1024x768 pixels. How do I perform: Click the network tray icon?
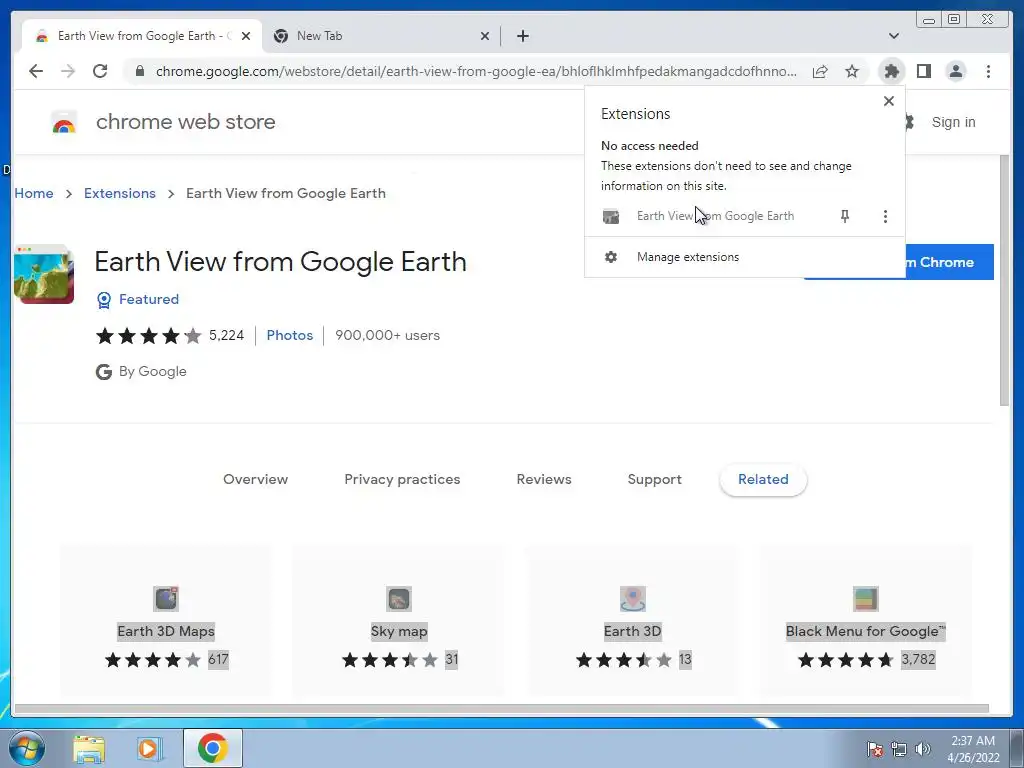pyautogui.click(x=899, y=749)
